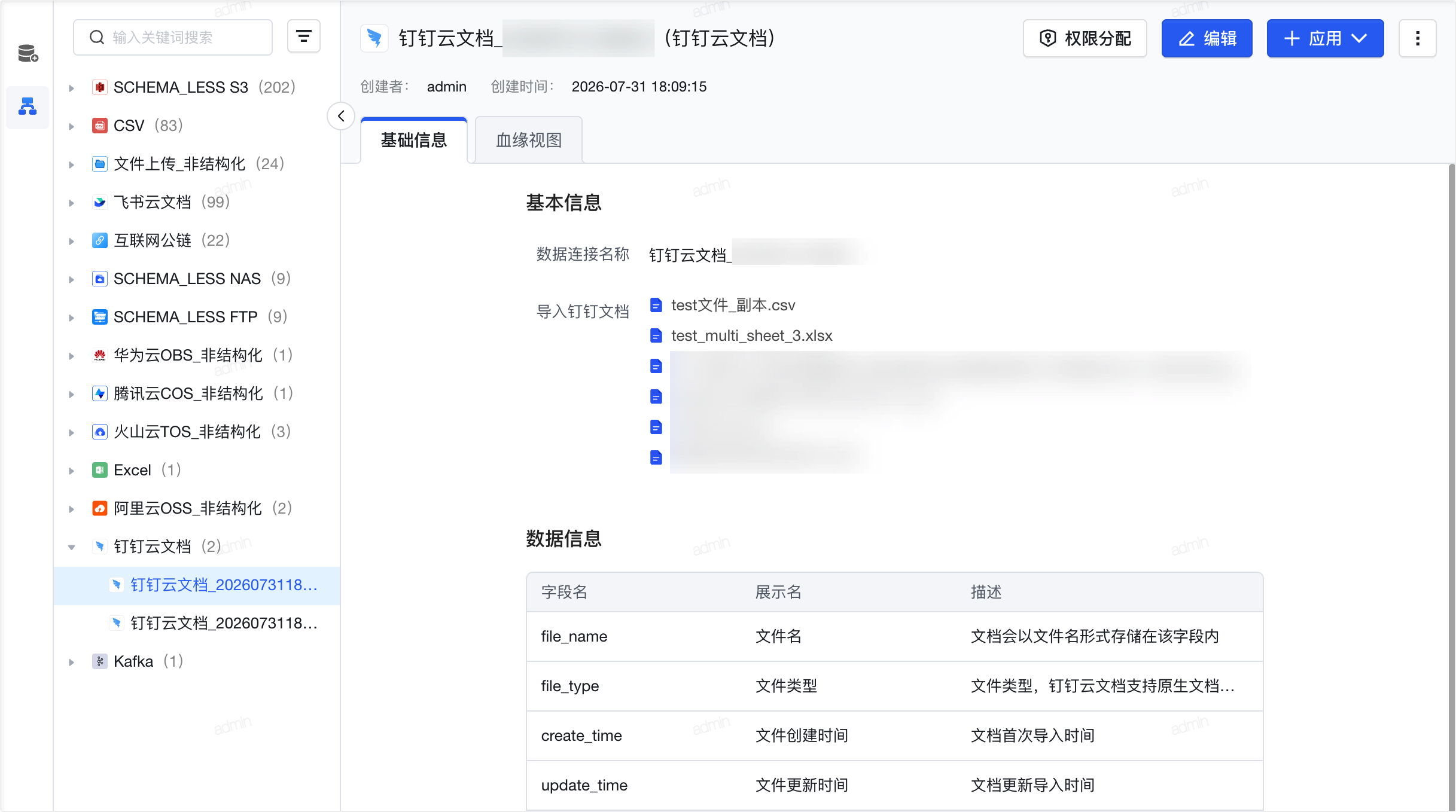Select the hierarchy icon in left rail

coord(28,106)
